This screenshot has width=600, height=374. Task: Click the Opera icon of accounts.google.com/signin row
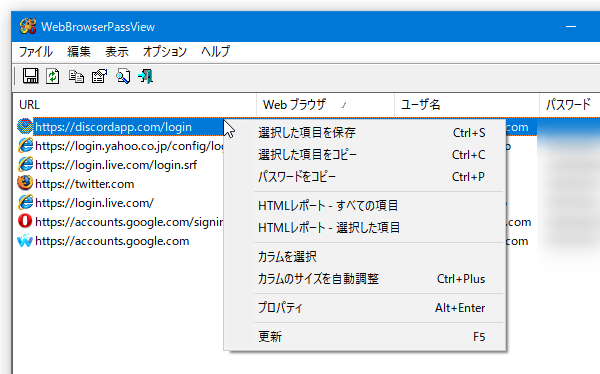tap(25, 221)
